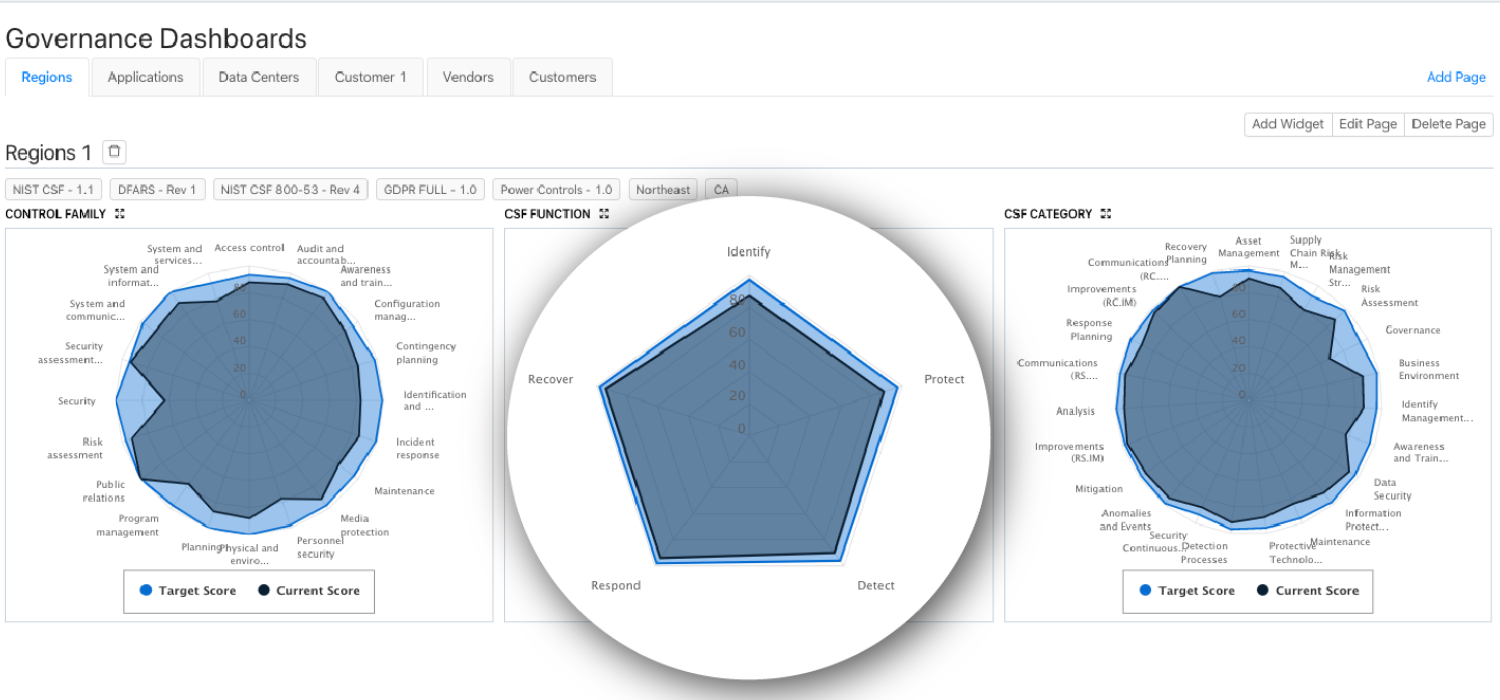This screenshot has height=700, width=1500.
Task: Click the Identify axis on the CSF FUNCTION chart
Action: coord(748,252)
